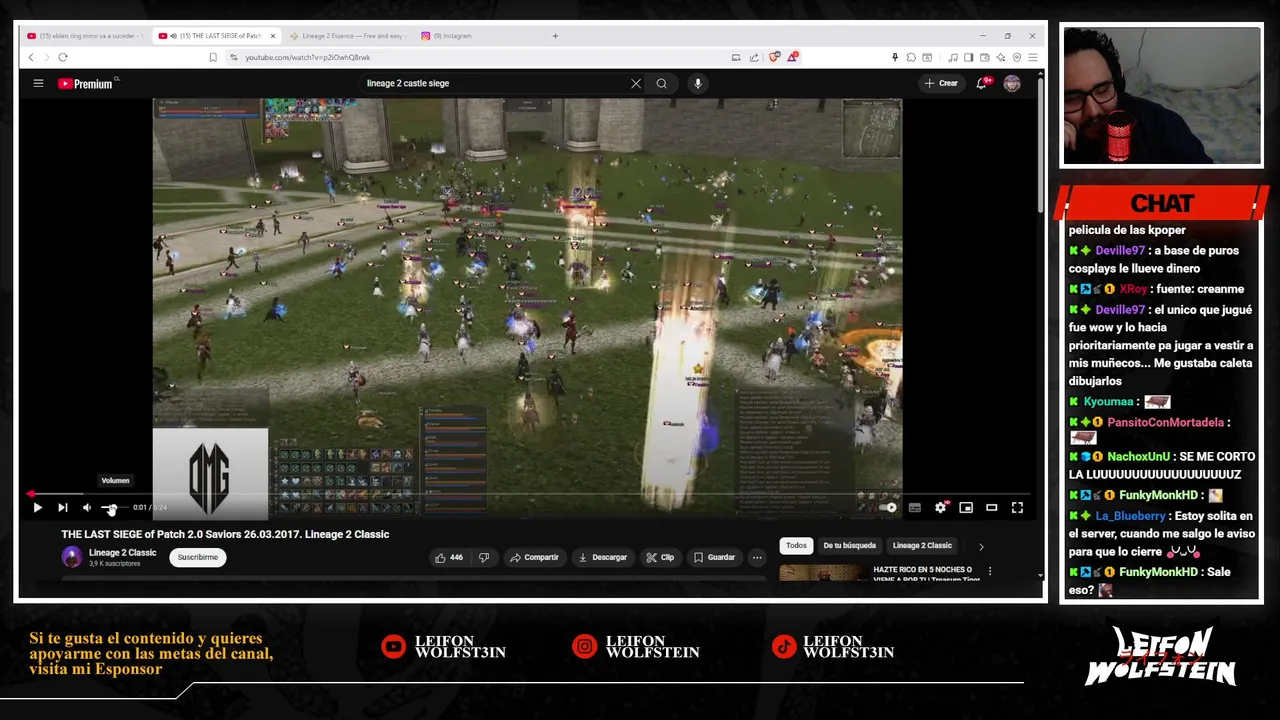Screen dimensions: 1280x720
Task: Open a new browser tab
Action: pyautogui.click(x=555, y=35)
